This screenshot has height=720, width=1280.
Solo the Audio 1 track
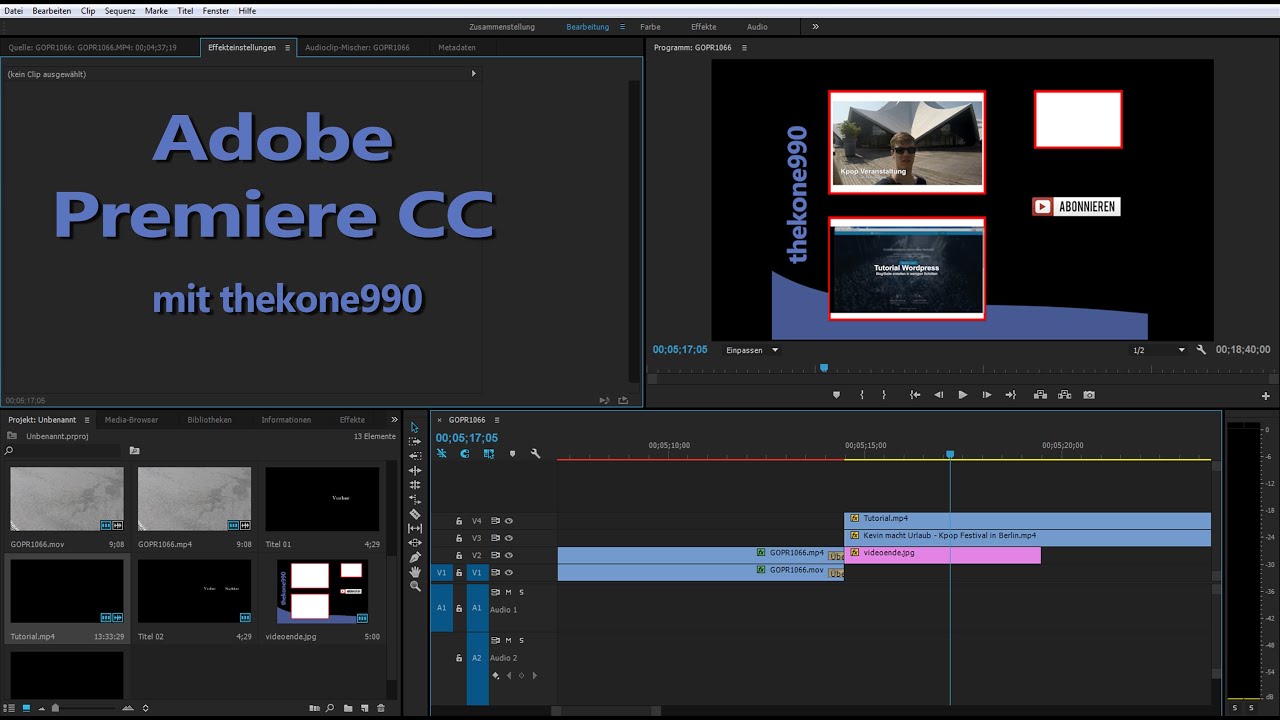(x=521, y=592)
